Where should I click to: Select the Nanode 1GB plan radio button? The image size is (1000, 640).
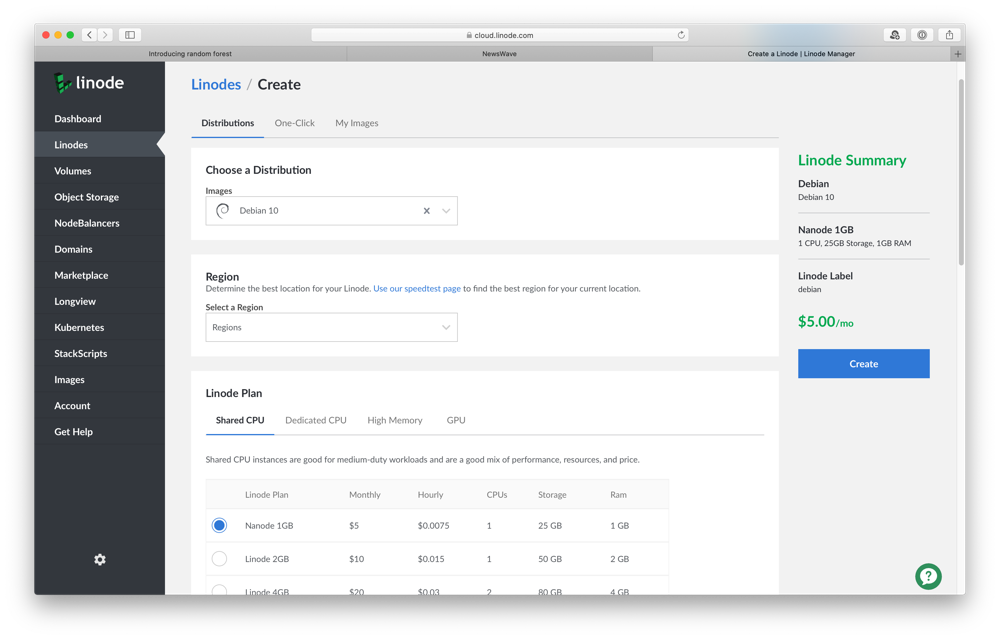point(219,525)
